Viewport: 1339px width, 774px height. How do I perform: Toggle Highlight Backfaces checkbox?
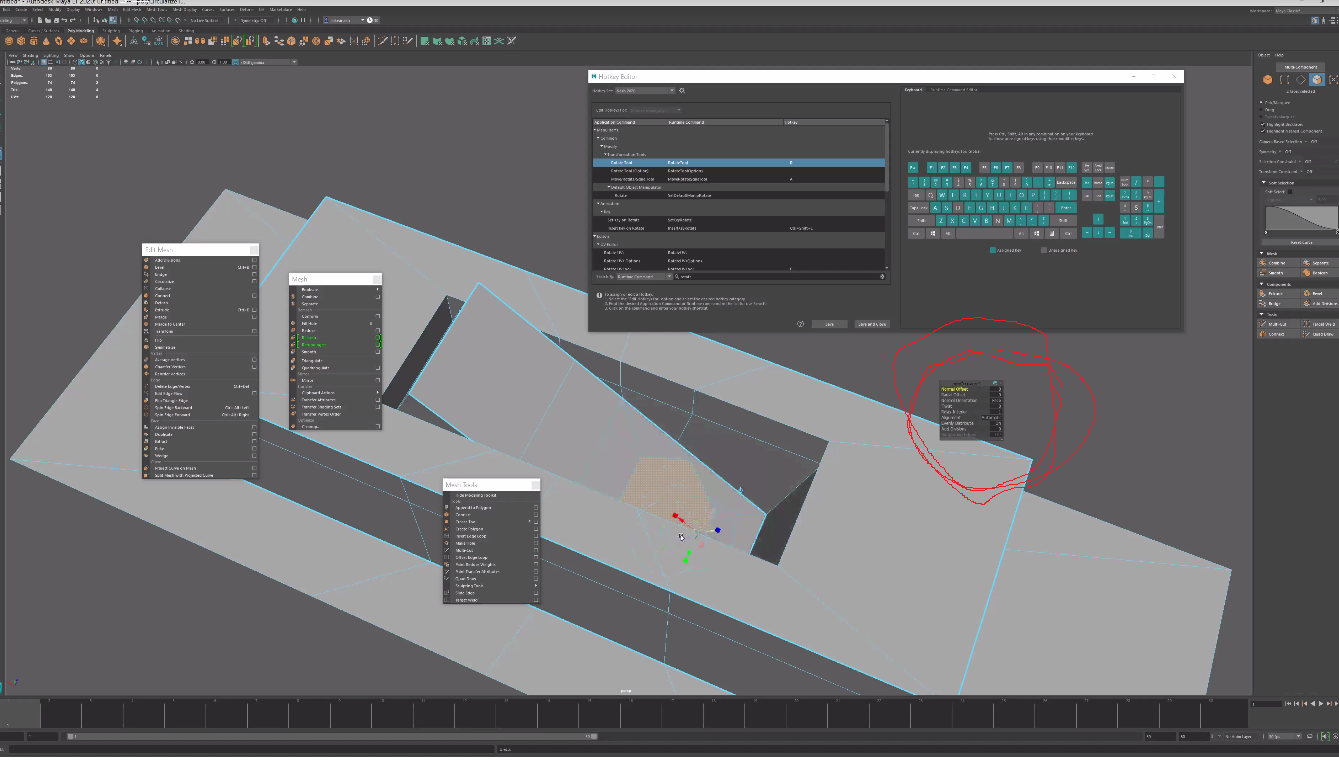coord(1263,123)
